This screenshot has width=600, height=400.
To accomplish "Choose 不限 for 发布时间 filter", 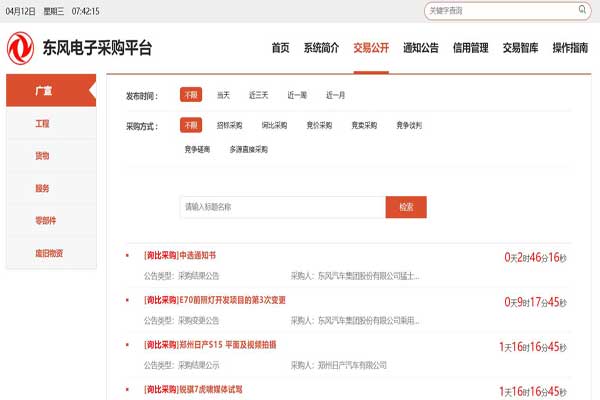I will [191, 95].
